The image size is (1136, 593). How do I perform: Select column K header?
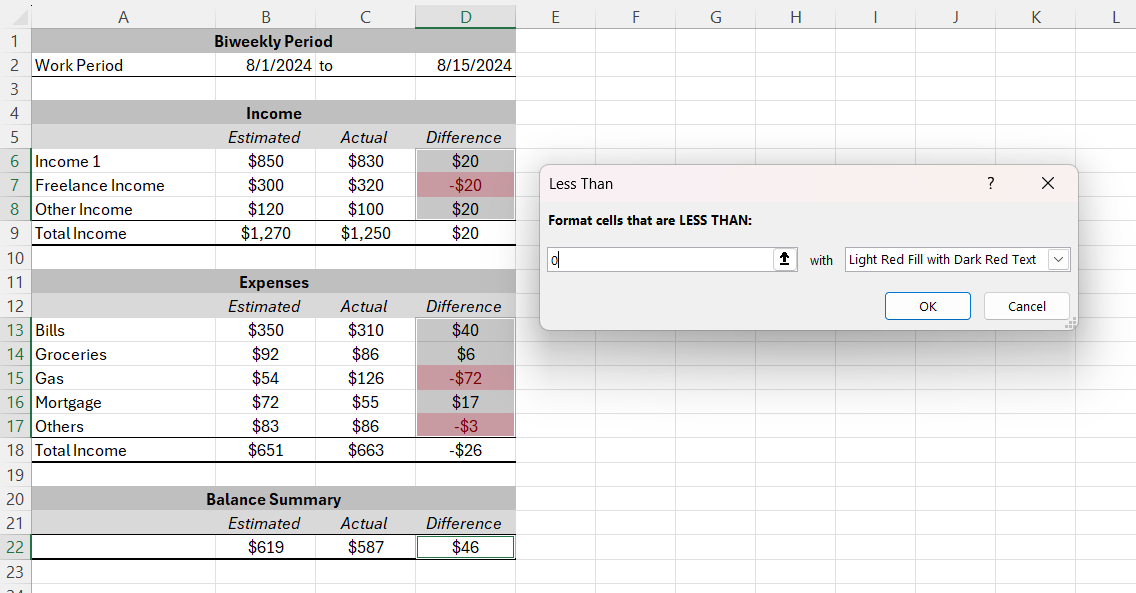[1035, 17]
